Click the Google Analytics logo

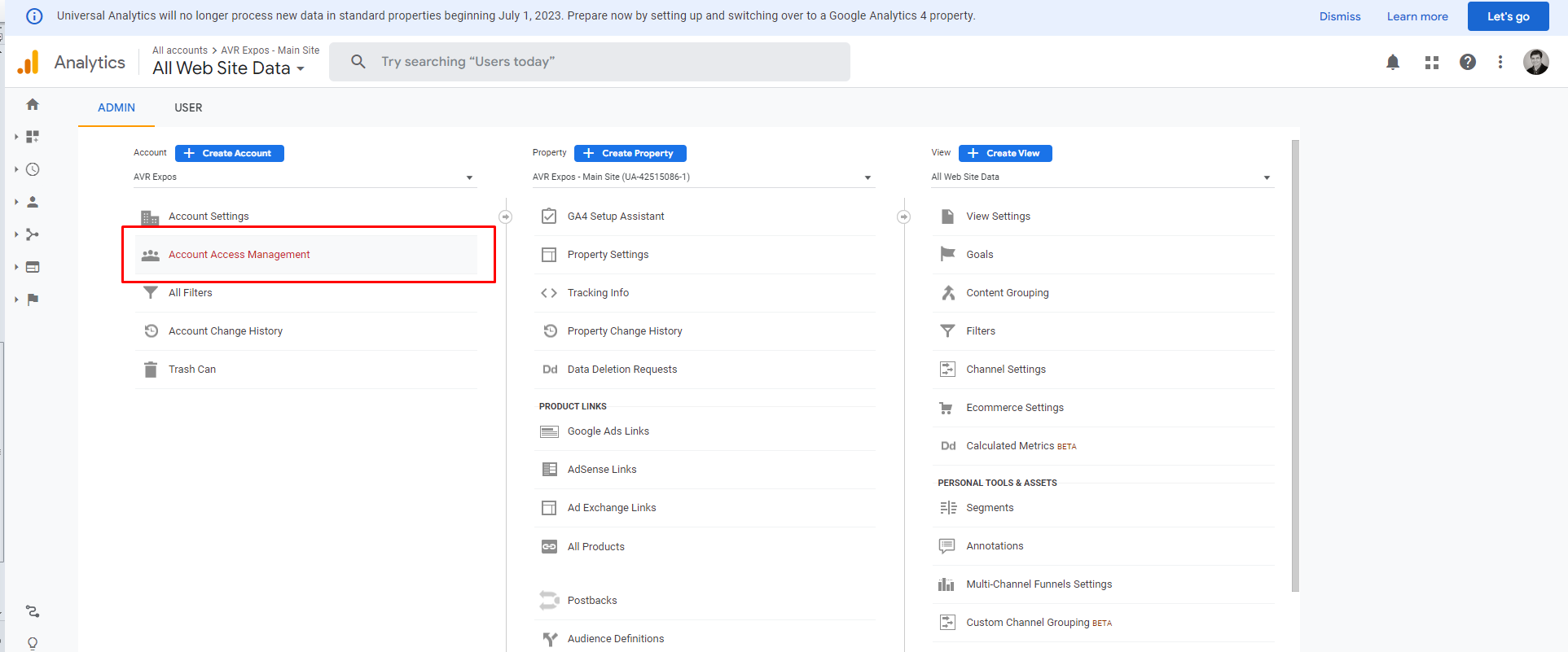pos(28,62)
